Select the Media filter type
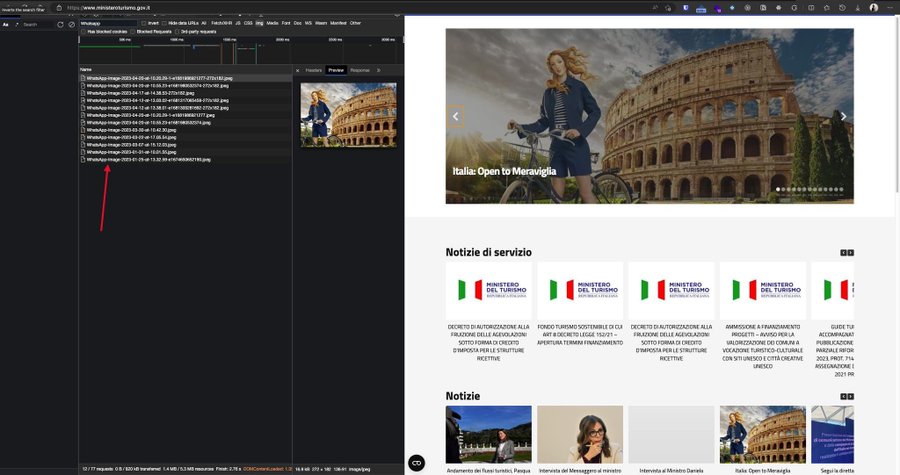 pyautogui.click(x=273, y=22)
